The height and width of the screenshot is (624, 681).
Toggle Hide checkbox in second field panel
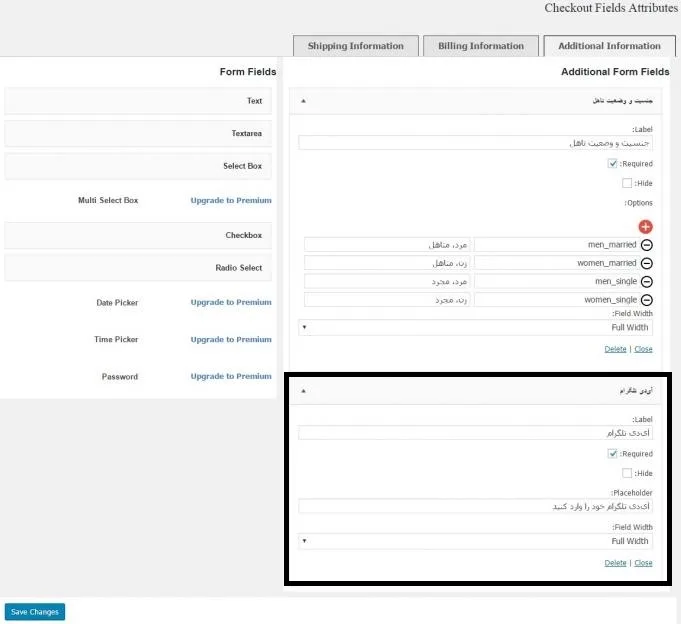tap(627, 473)
